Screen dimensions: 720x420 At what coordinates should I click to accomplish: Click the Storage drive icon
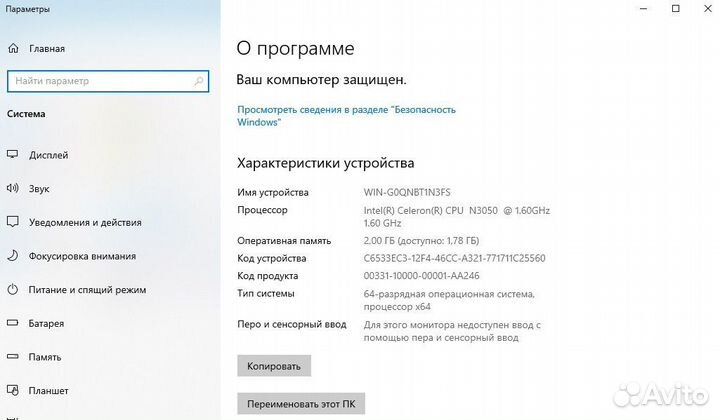tap(12, 357)
